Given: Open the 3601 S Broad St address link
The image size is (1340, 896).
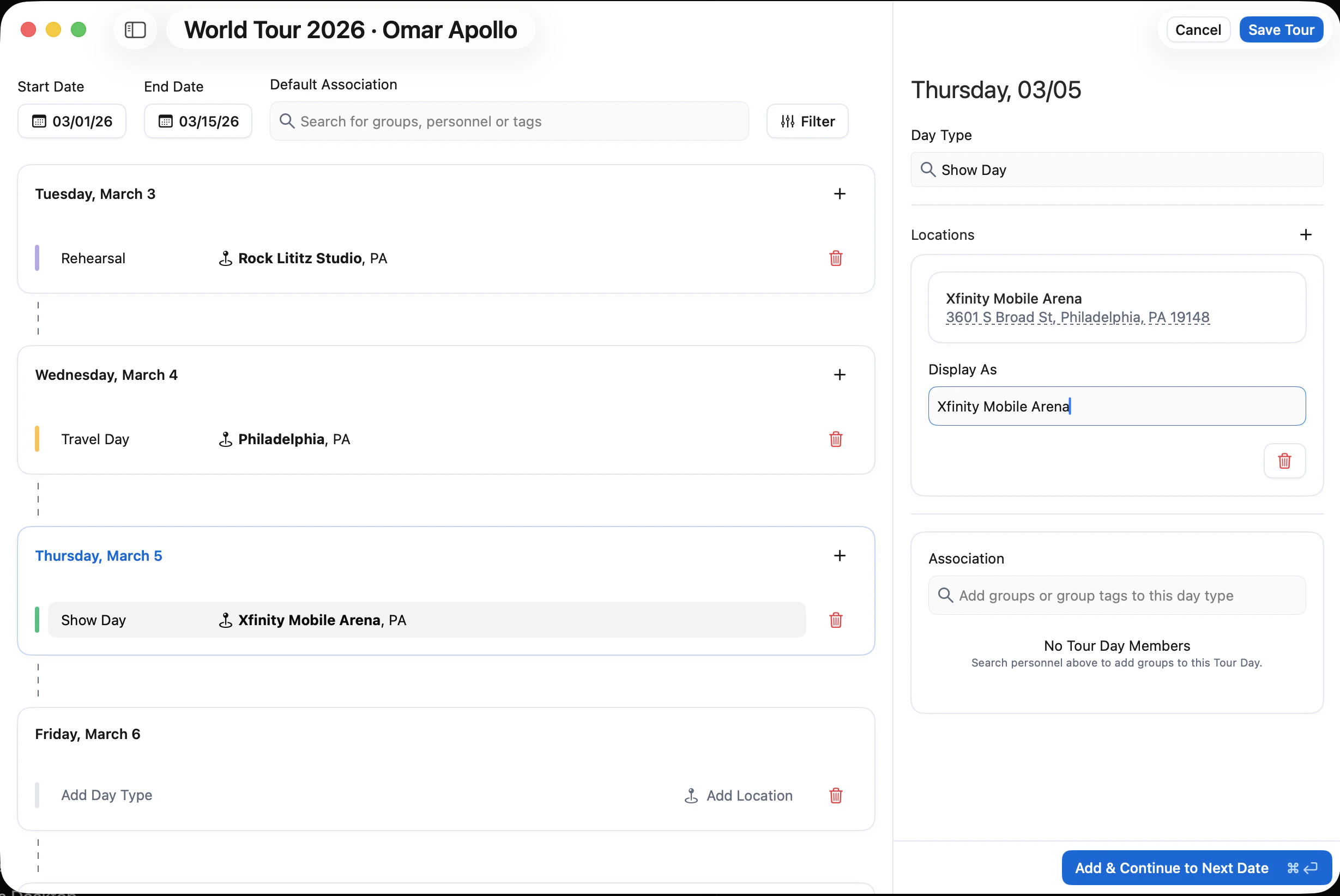Looking at the screenshot, I should coord(1077,317).
